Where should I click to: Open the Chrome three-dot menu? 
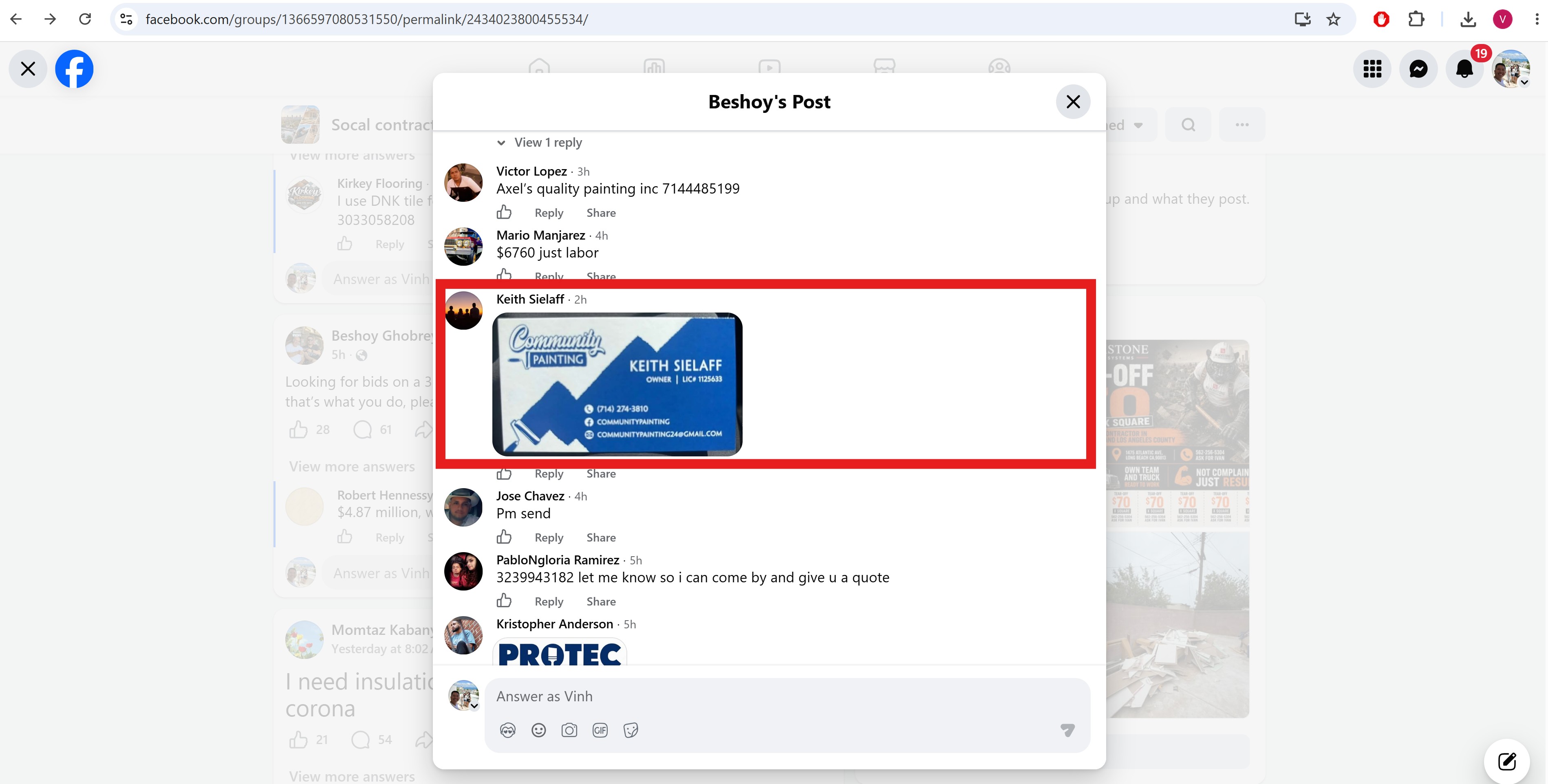[x=1537, y=19]
